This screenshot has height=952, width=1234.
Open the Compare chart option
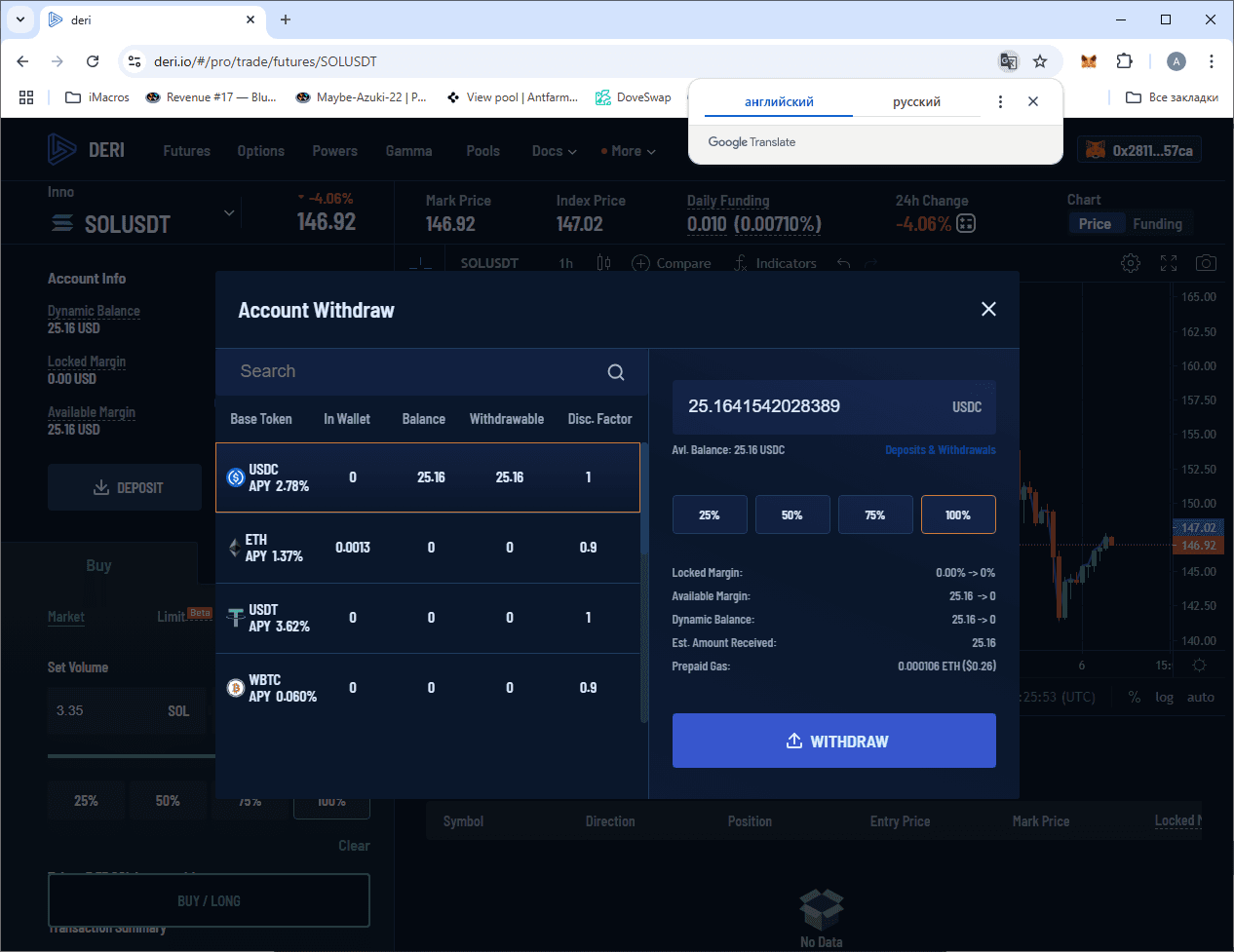point(672,263)
